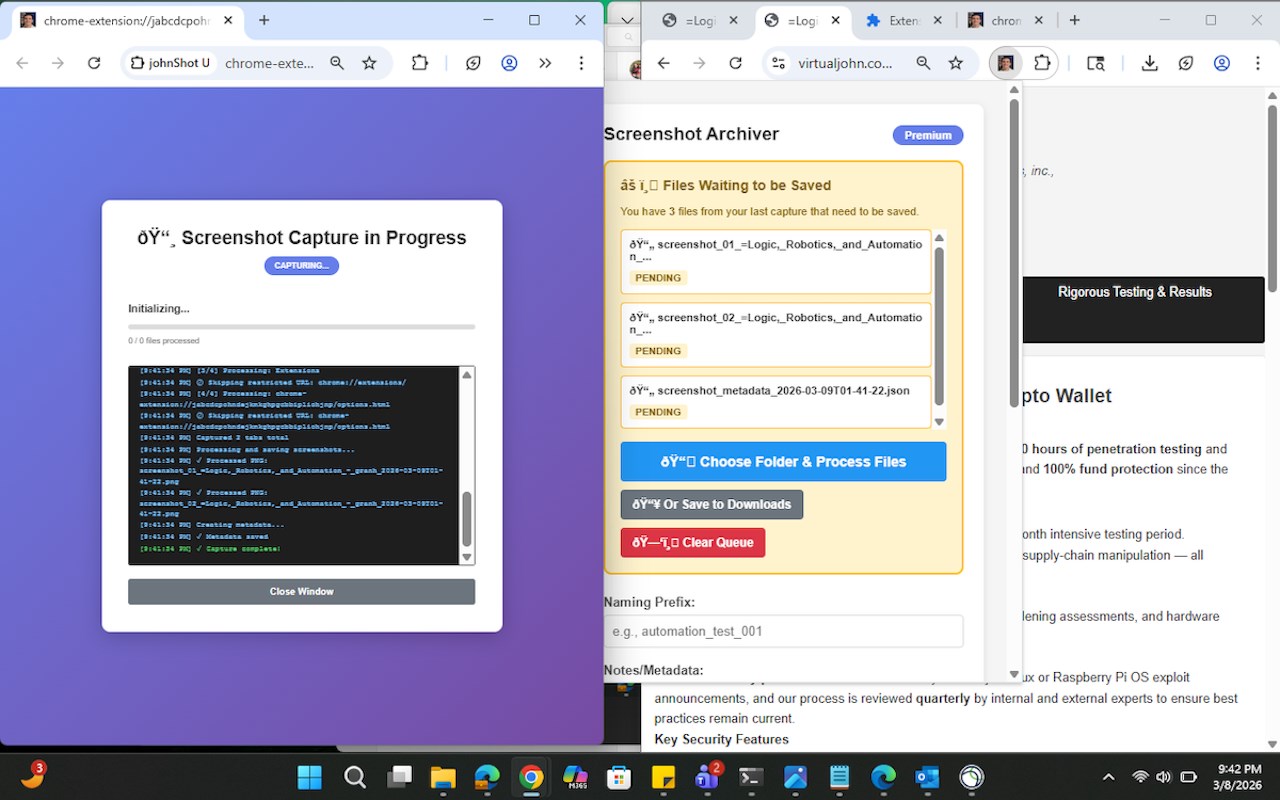The width and height of the screenshot is (1280, 800).
Task: Click back arrow in right Chrome window
Action: coord(663,63)
